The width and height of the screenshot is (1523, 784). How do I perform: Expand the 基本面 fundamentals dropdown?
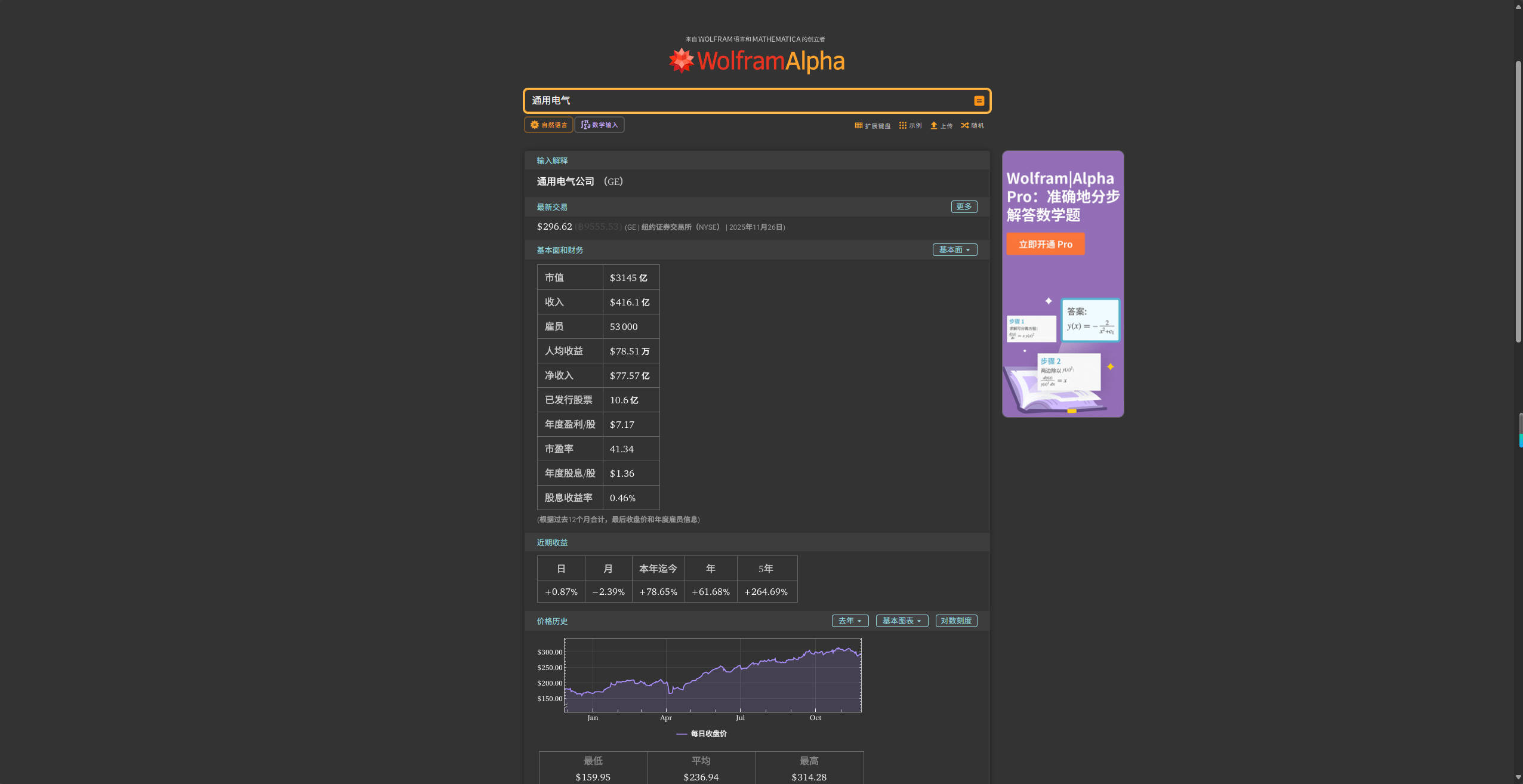[954, 249]
